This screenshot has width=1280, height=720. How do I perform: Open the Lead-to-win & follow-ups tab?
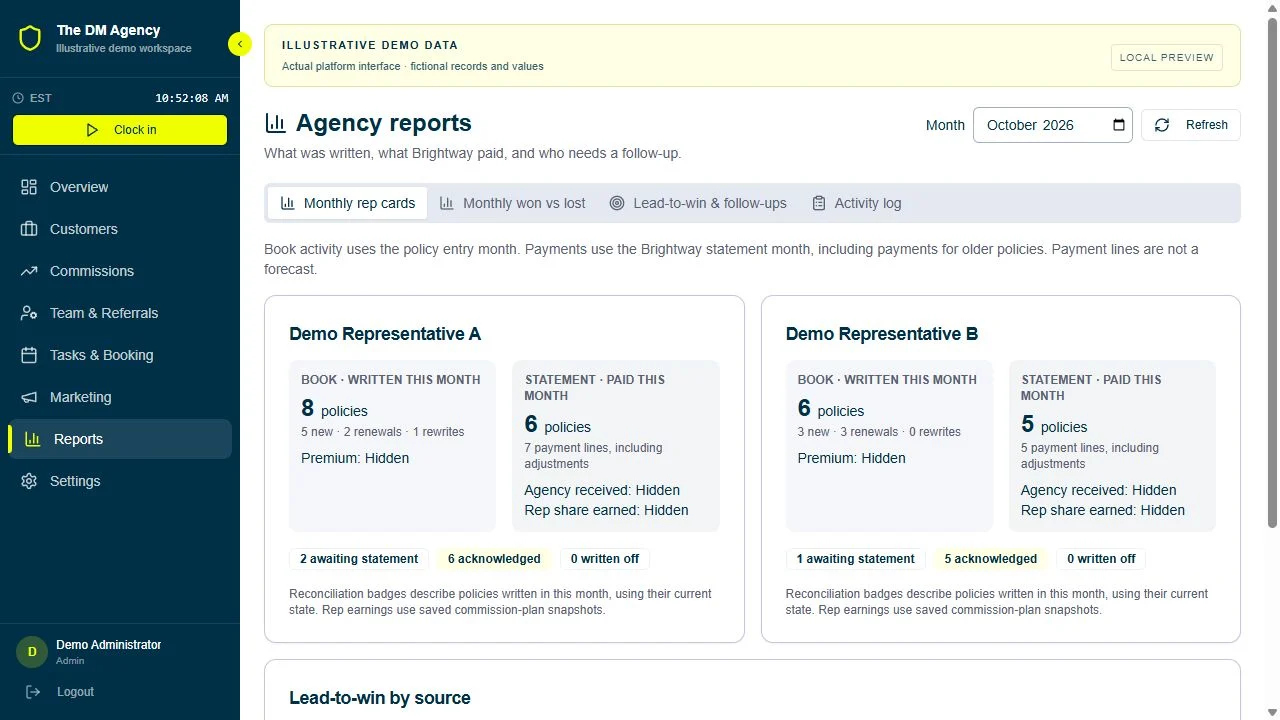click(x=698, y=203)
